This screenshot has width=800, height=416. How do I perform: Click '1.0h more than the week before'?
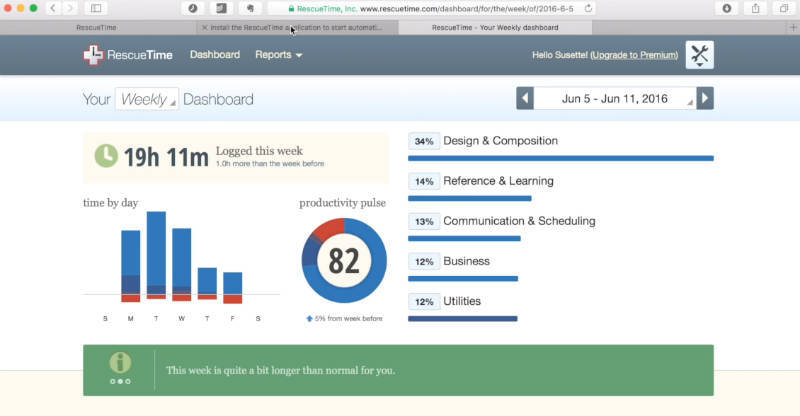[270, 164]
